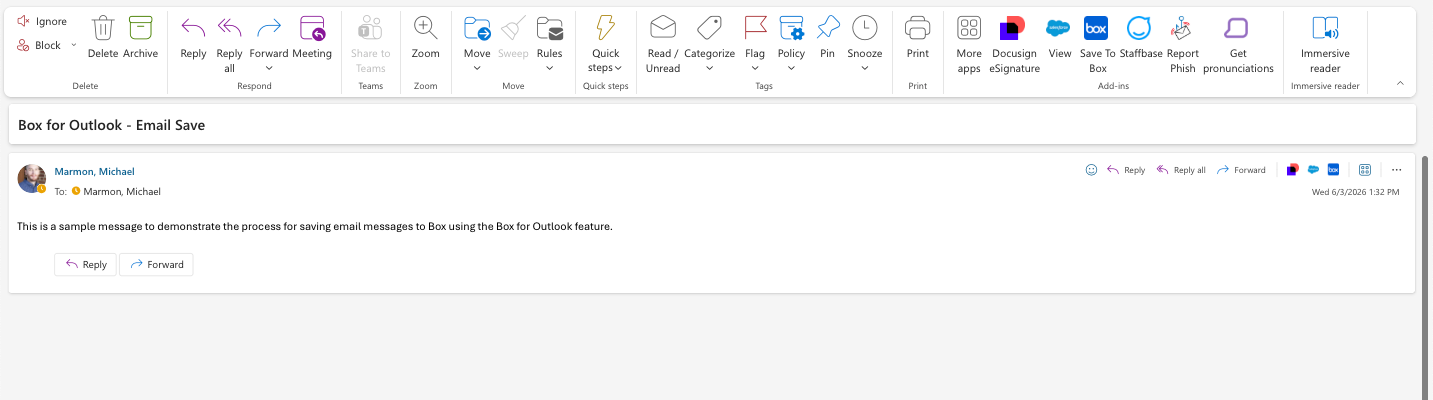
Task: Click the Ignore conversation button
Action: pyautogui.click(x=42, y=21)
